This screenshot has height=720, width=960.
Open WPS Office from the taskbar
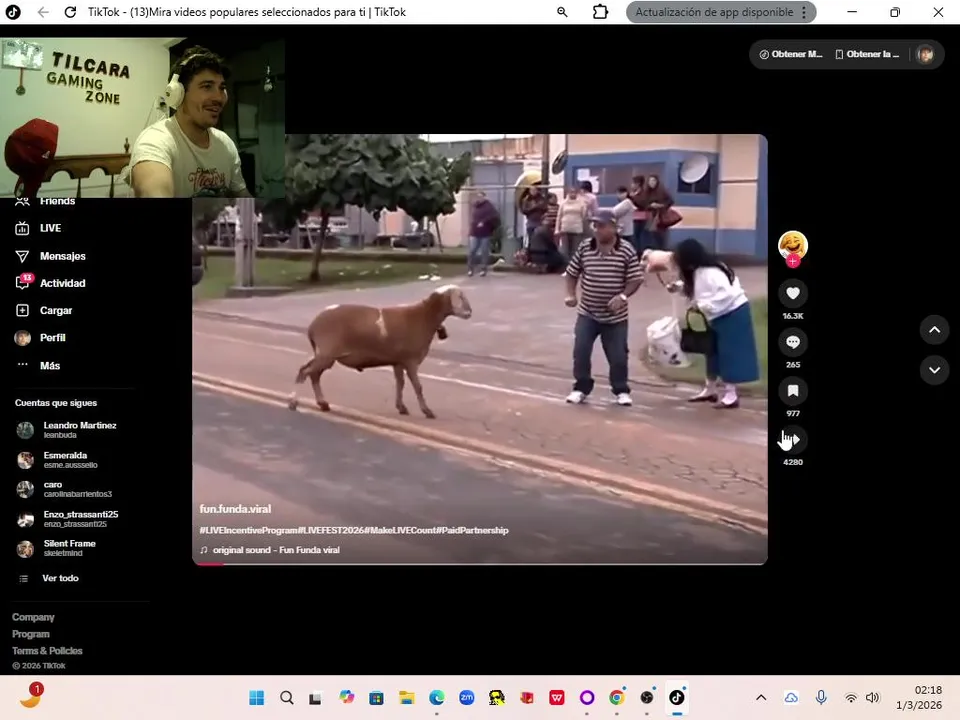click(x=557, y=697)
